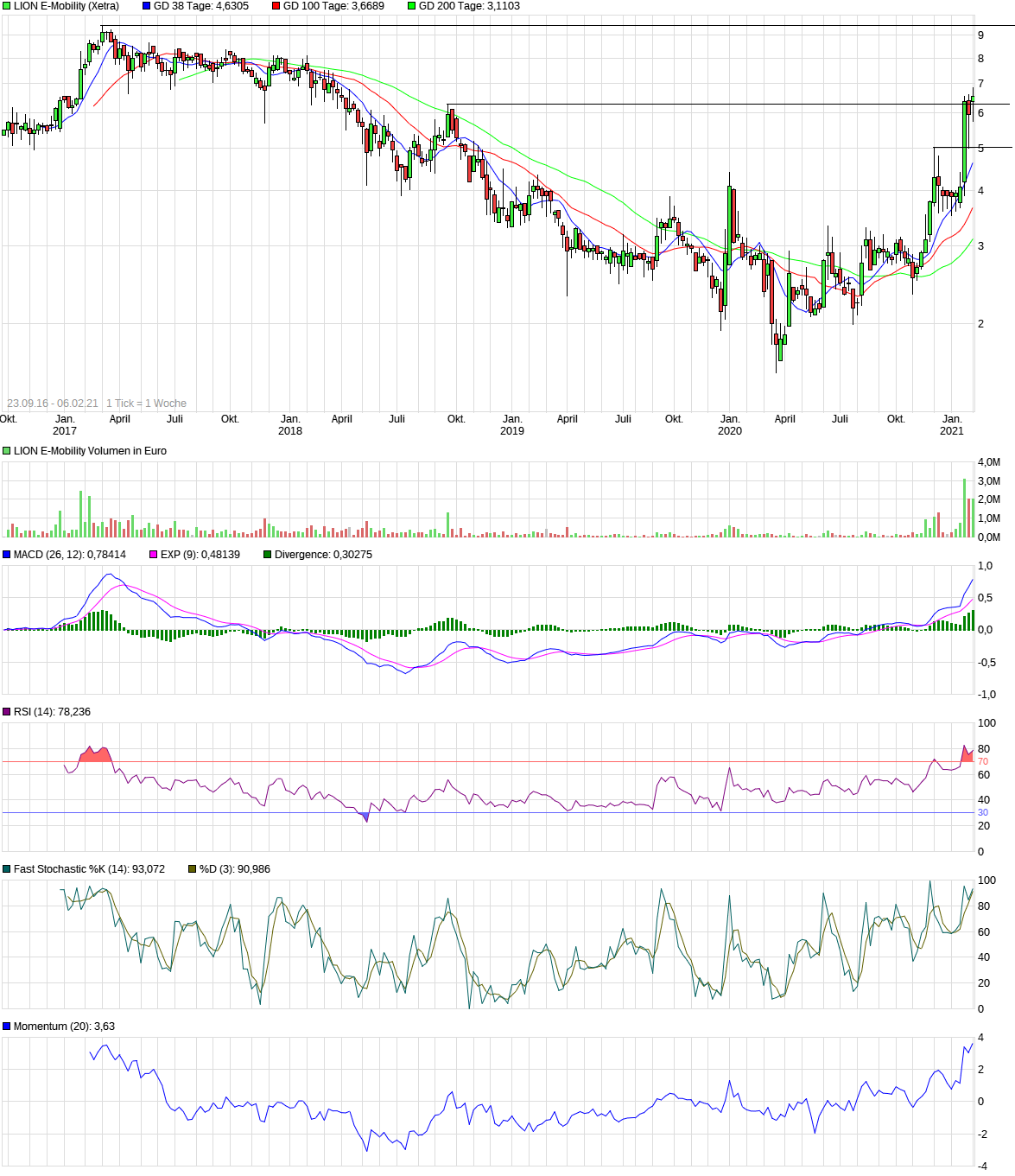Screen dimensions: 1015x1176
Task: Click the olive %D (3) legend square
Action: [193, 869]
